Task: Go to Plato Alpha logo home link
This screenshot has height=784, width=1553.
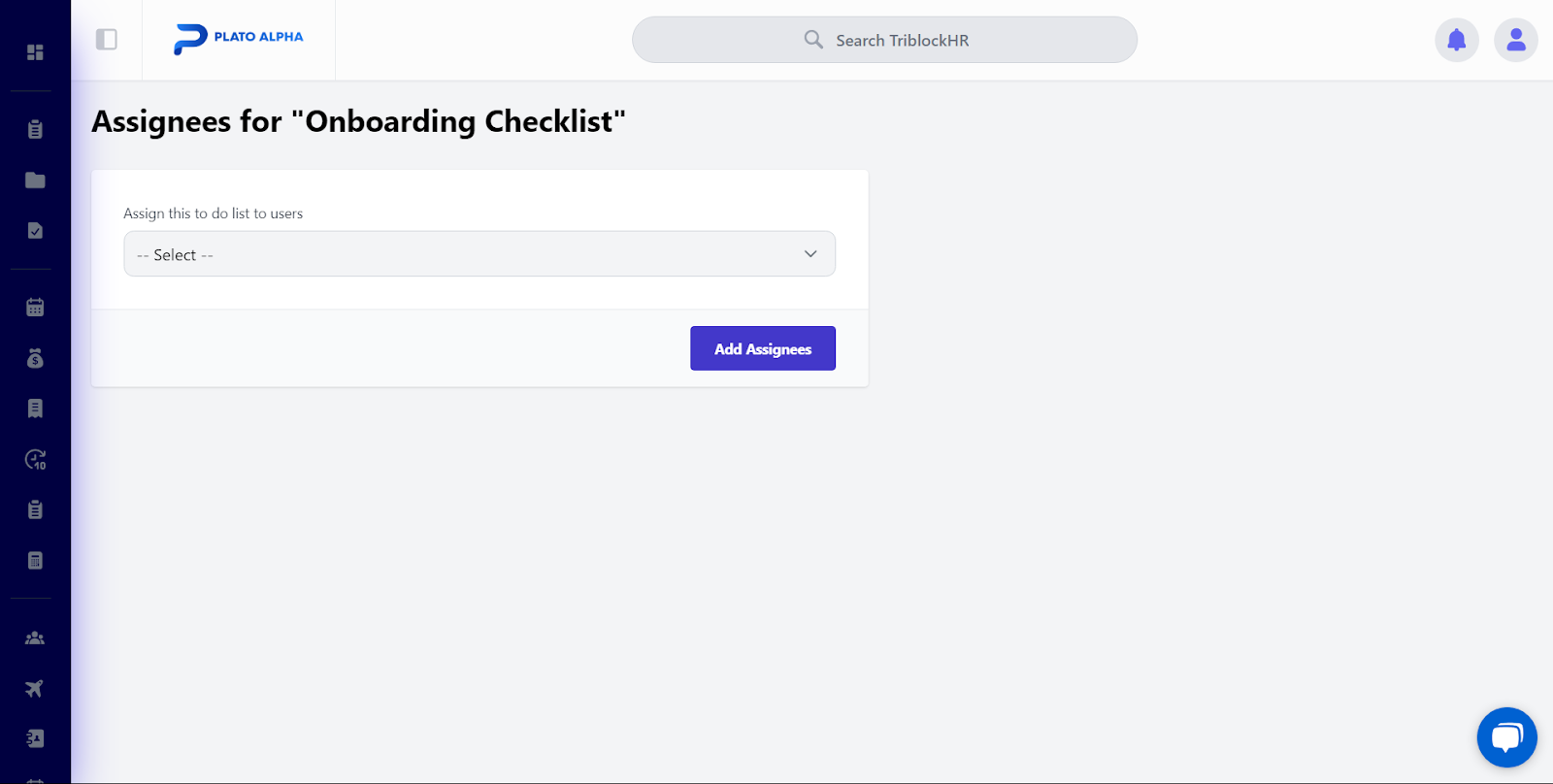Action: pyautogui.click(x=239, y=39)
